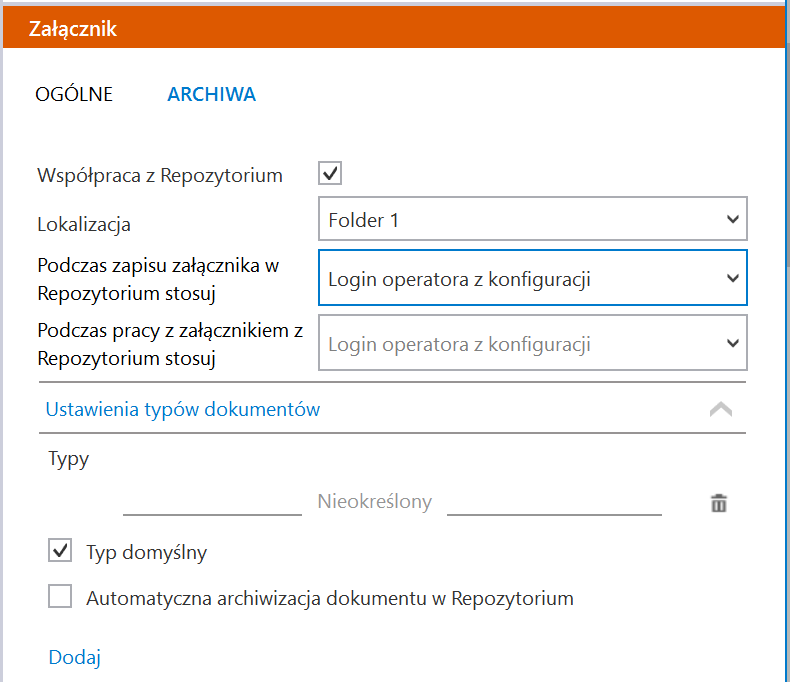Click the Ustawienia typów dokumentów header link
Image resolution: width=790 pixels, height=682 pixels.
(x=183, y=409)
